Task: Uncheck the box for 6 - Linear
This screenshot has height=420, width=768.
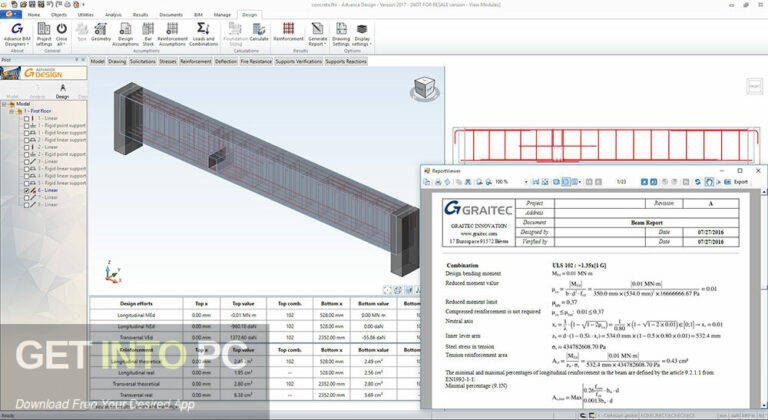Action: coord(27,190)
